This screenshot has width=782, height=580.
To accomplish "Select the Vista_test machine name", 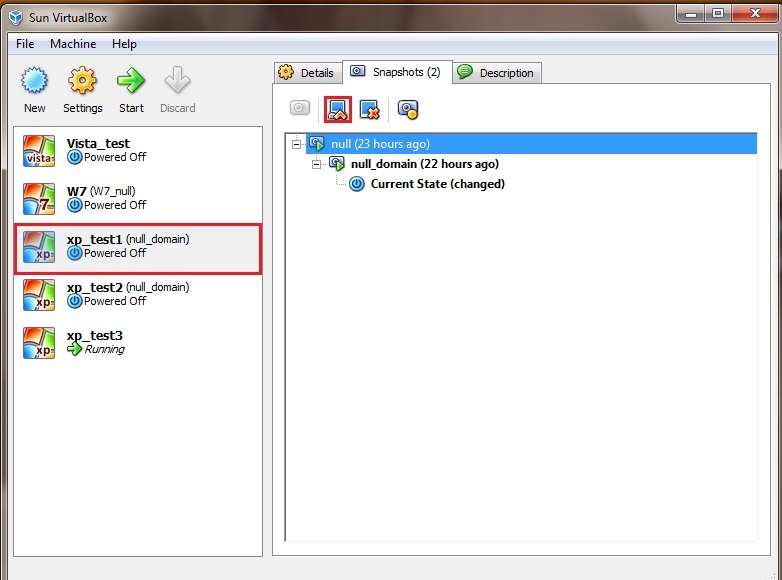I will [98, 144].
